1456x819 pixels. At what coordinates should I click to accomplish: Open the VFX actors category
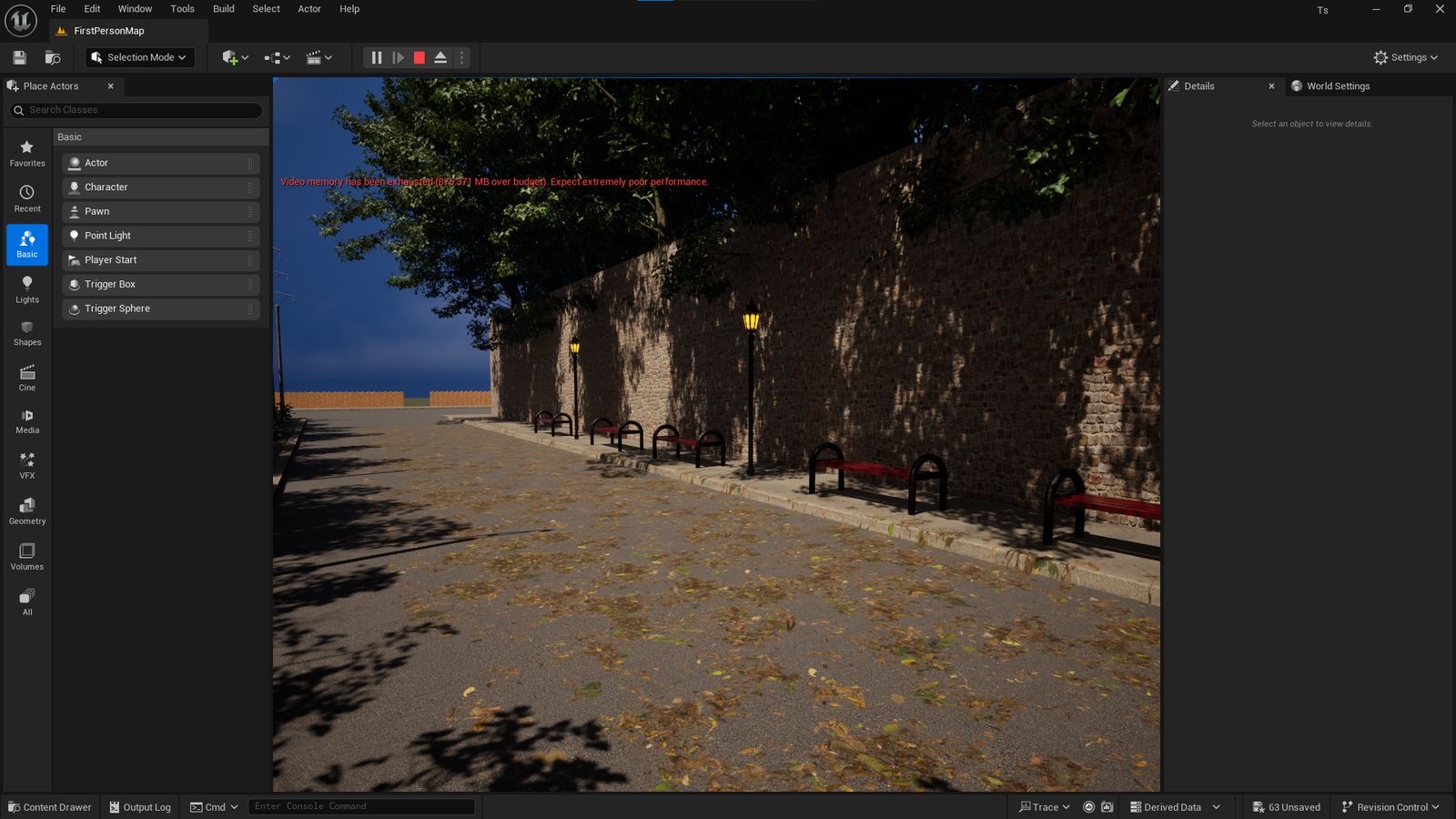pyautogui.click(x=27, y=466)
